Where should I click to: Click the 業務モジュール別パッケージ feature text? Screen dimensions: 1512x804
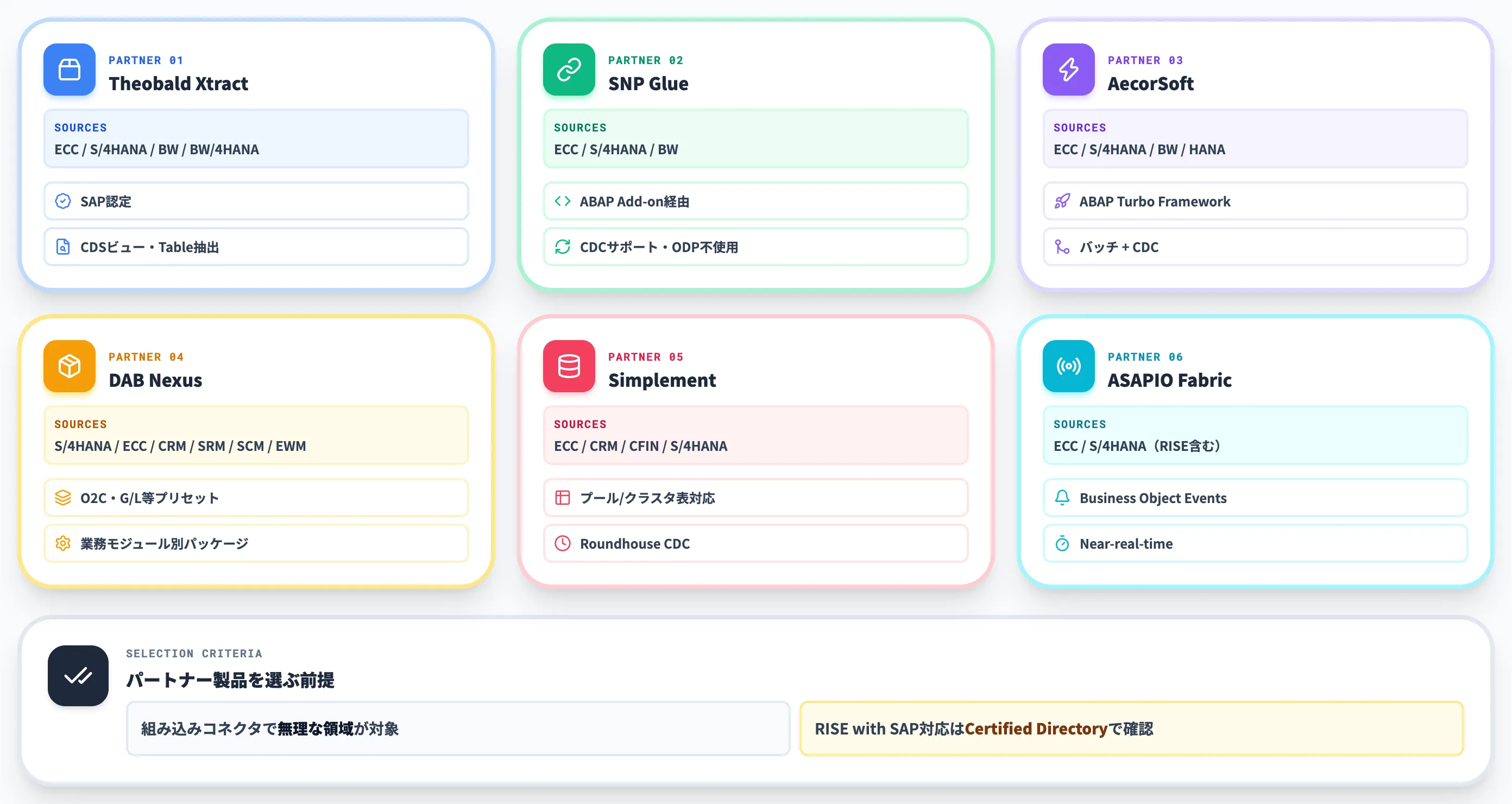point(165,543)
